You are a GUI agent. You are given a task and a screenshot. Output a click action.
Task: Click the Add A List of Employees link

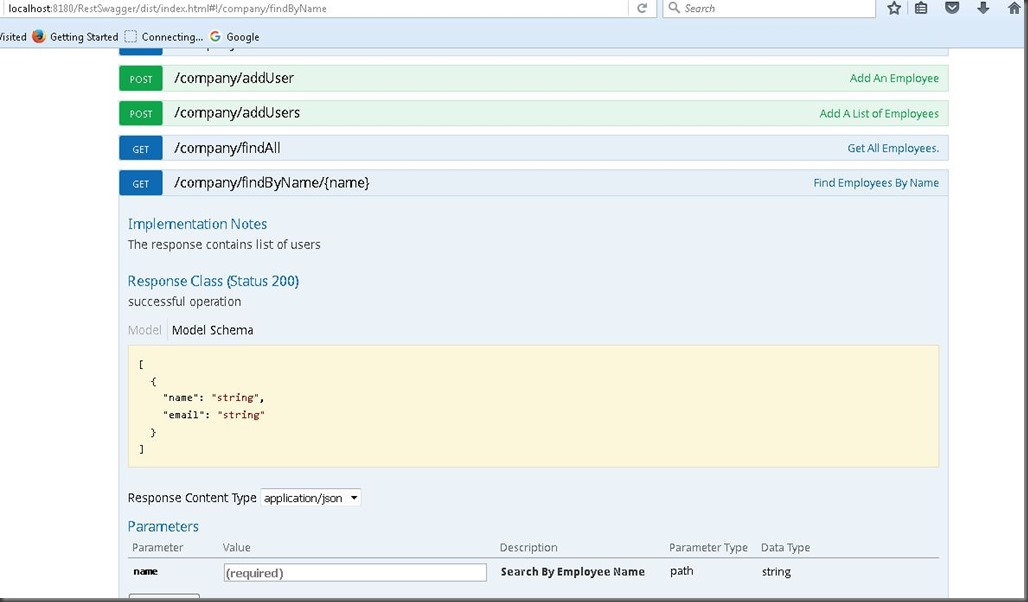(x=878, y=114)
